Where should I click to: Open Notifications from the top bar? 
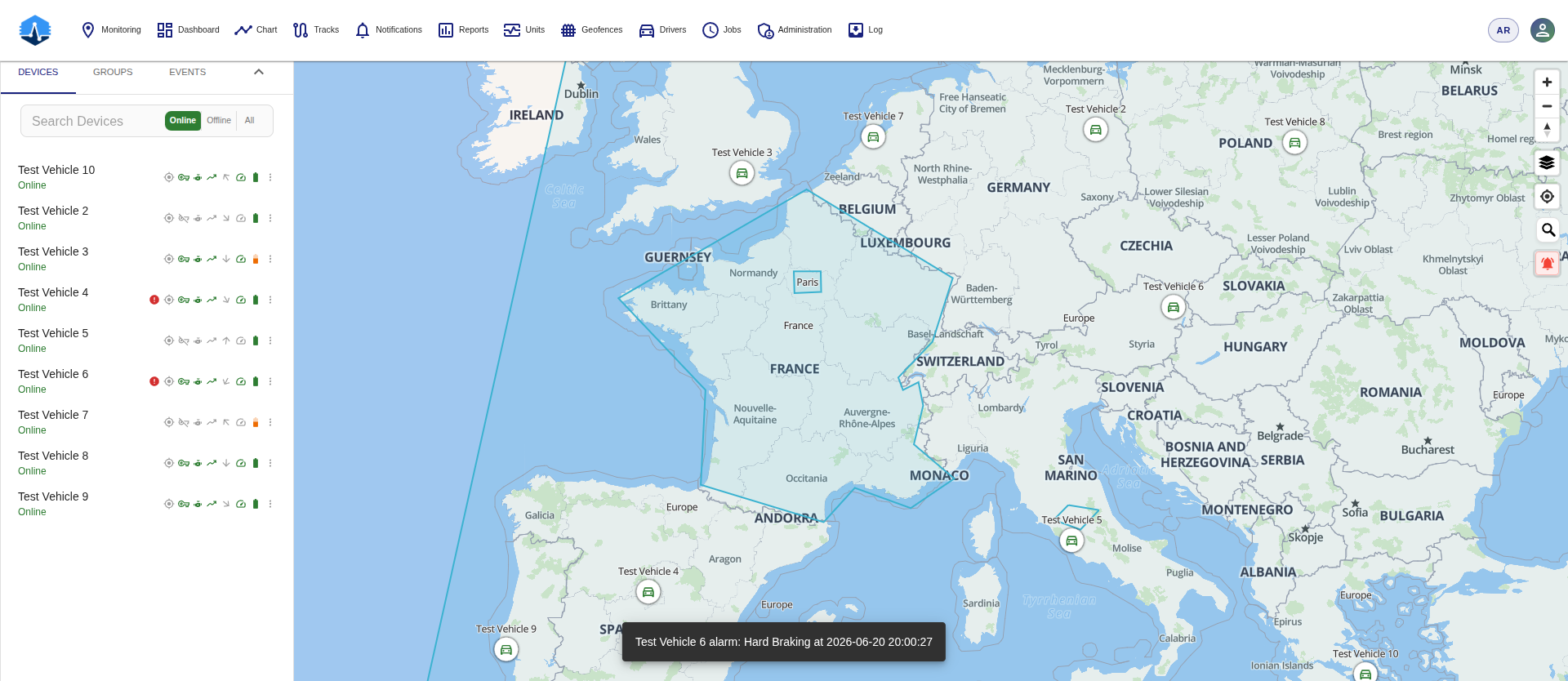389,30
